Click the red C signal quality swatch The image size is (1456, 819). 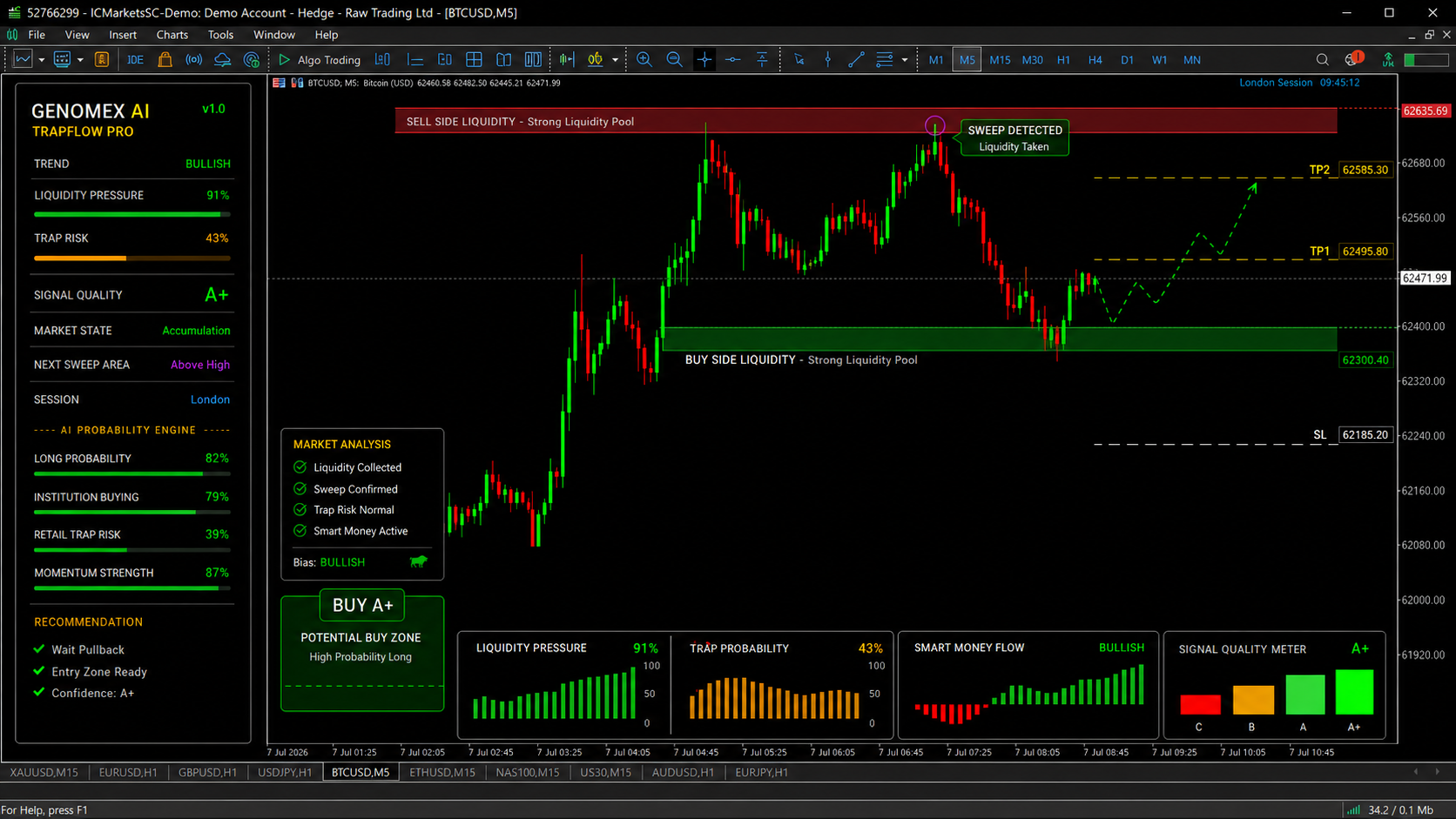point(1200,704)
